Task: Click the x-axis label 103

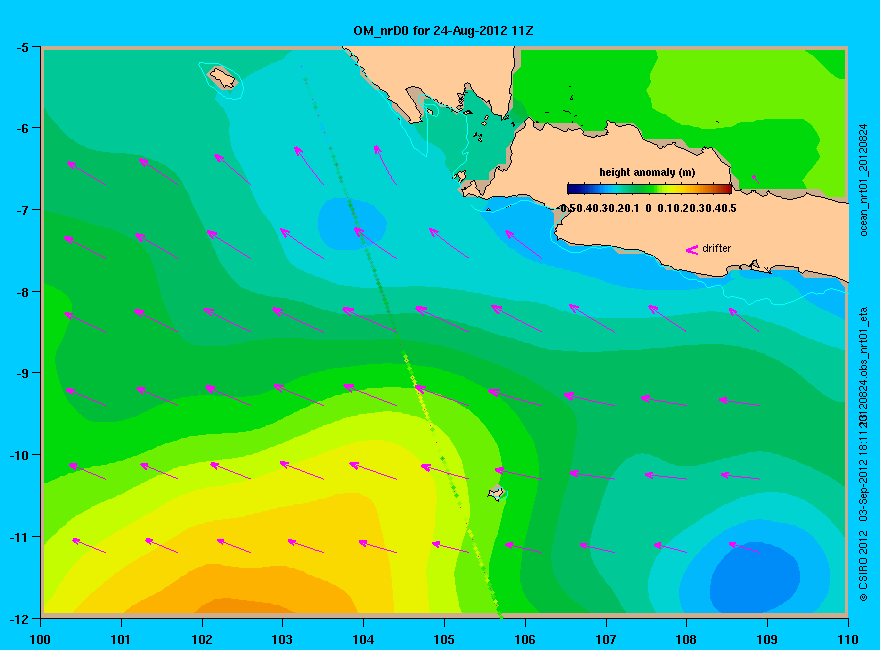Action: coord(282,639)
